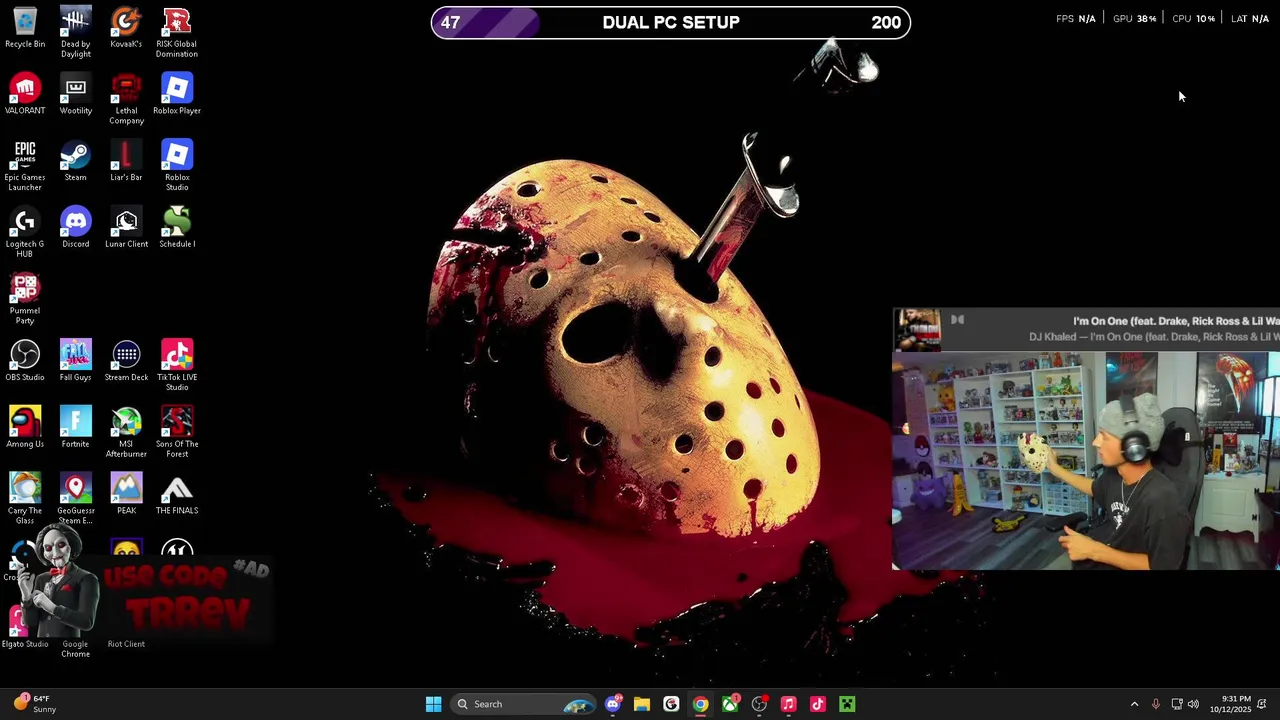Click the taskbar Search box

tap(525, 704)
